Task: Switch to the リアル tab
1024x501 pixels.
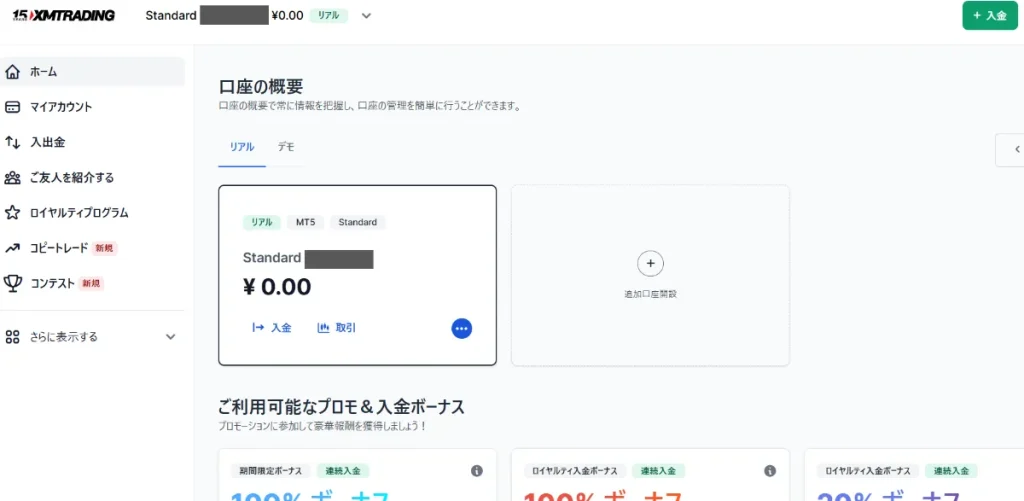Action: [242, 148]
